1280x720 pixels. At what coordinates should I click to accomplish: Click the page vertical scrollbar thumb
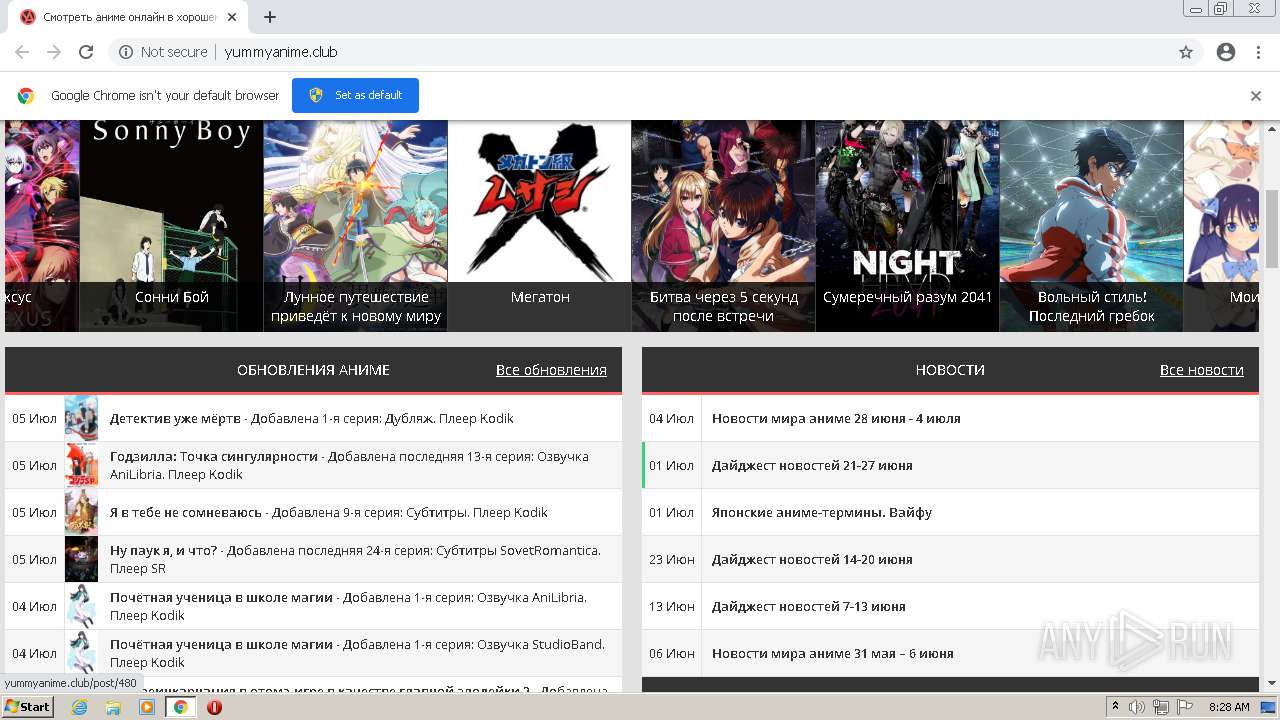[1272, 227]
